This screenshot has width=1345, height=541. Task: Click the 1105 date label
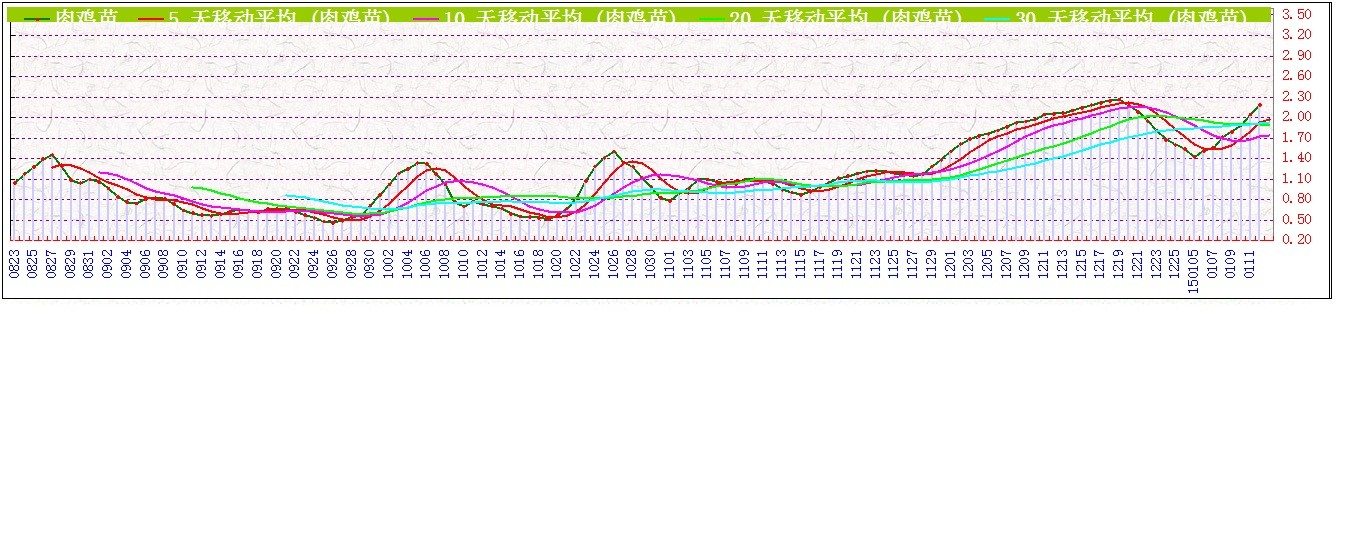tap(706, 263)
